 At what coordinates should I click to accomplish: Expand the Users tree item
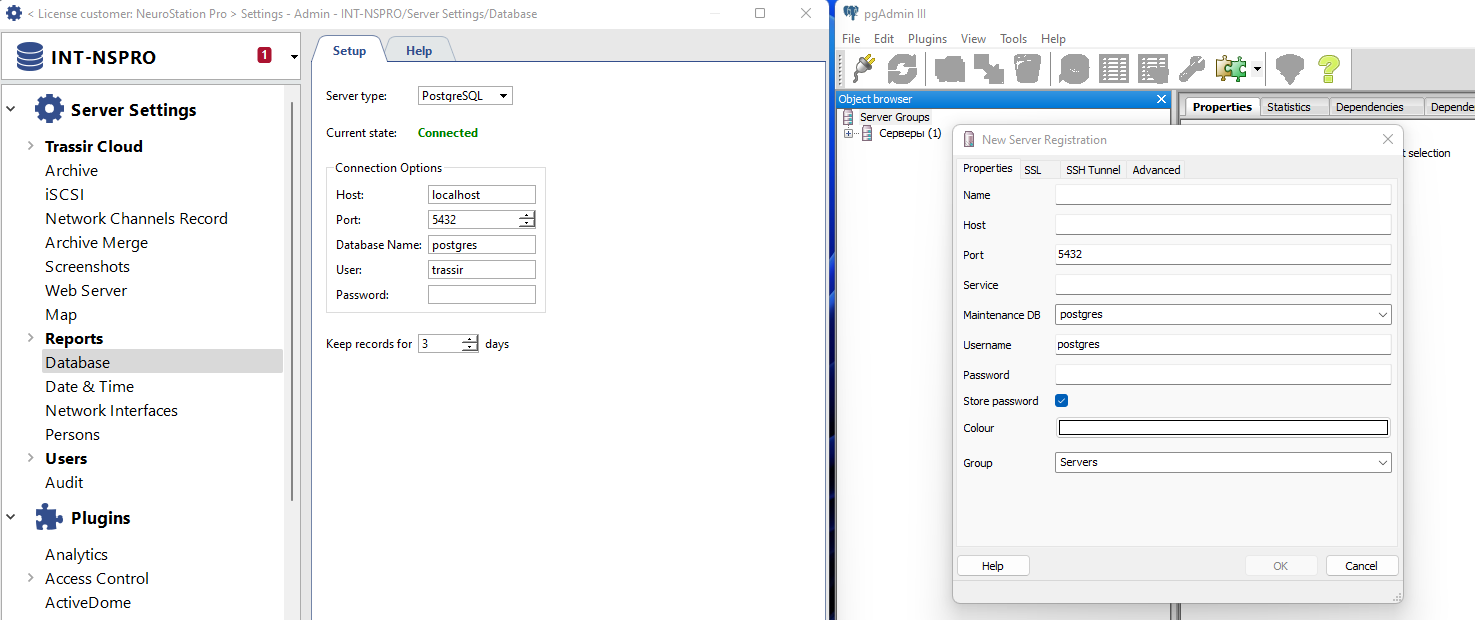pos(31,458)
